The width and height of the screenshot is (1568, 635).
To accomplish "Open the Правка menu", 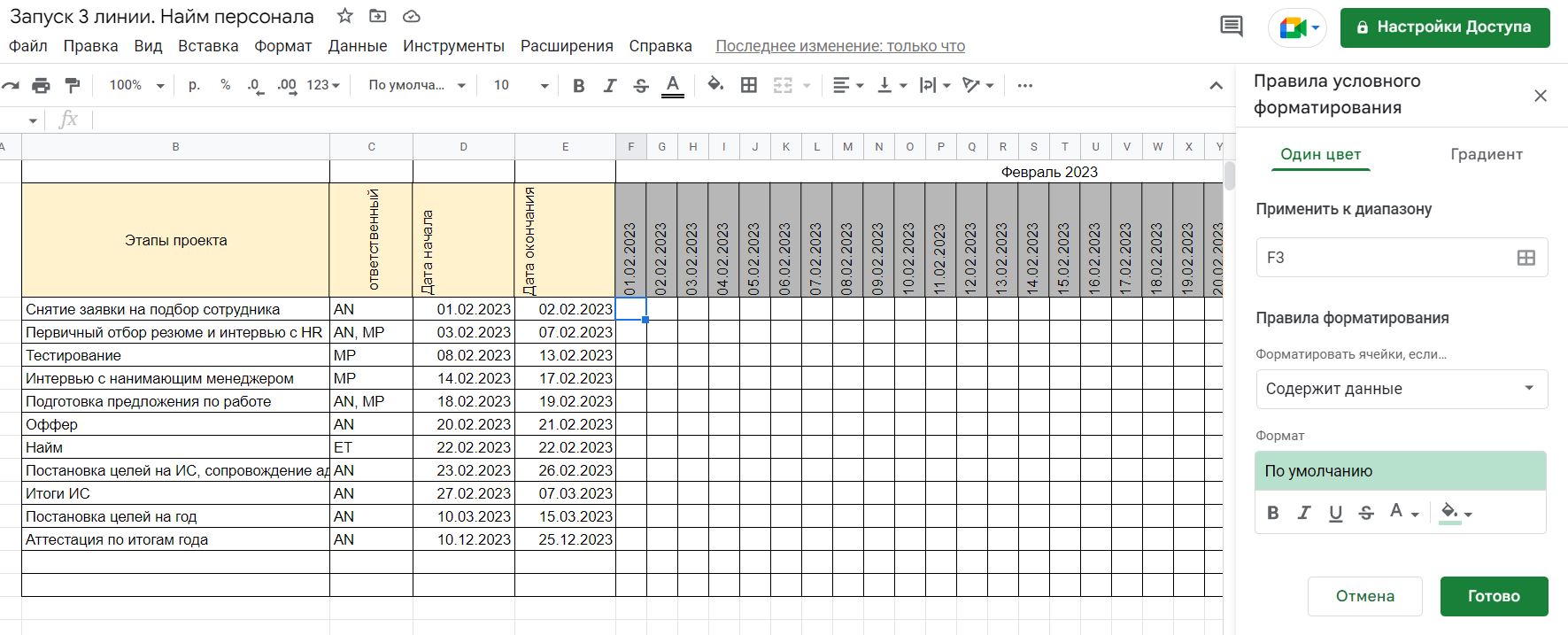I will (90, 46).
